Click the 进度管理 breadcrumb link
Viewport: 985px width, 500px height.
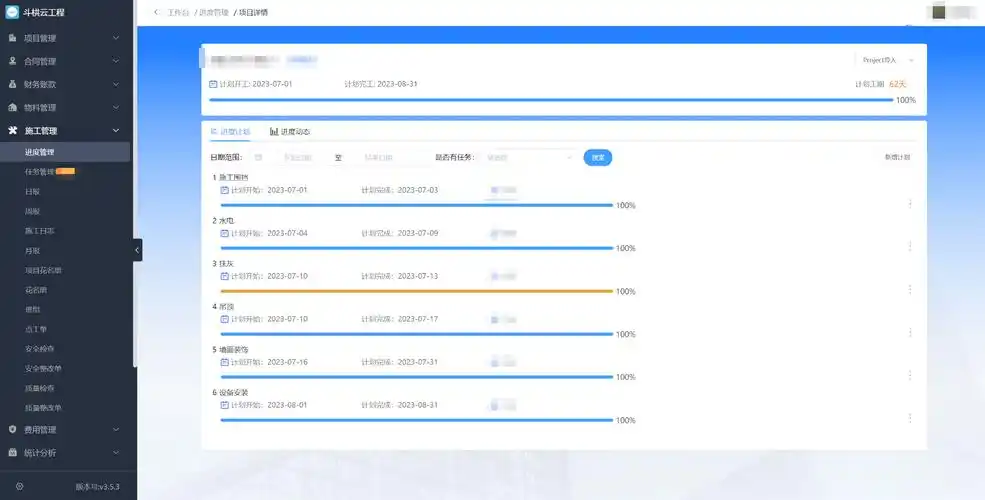coord(214,13)
